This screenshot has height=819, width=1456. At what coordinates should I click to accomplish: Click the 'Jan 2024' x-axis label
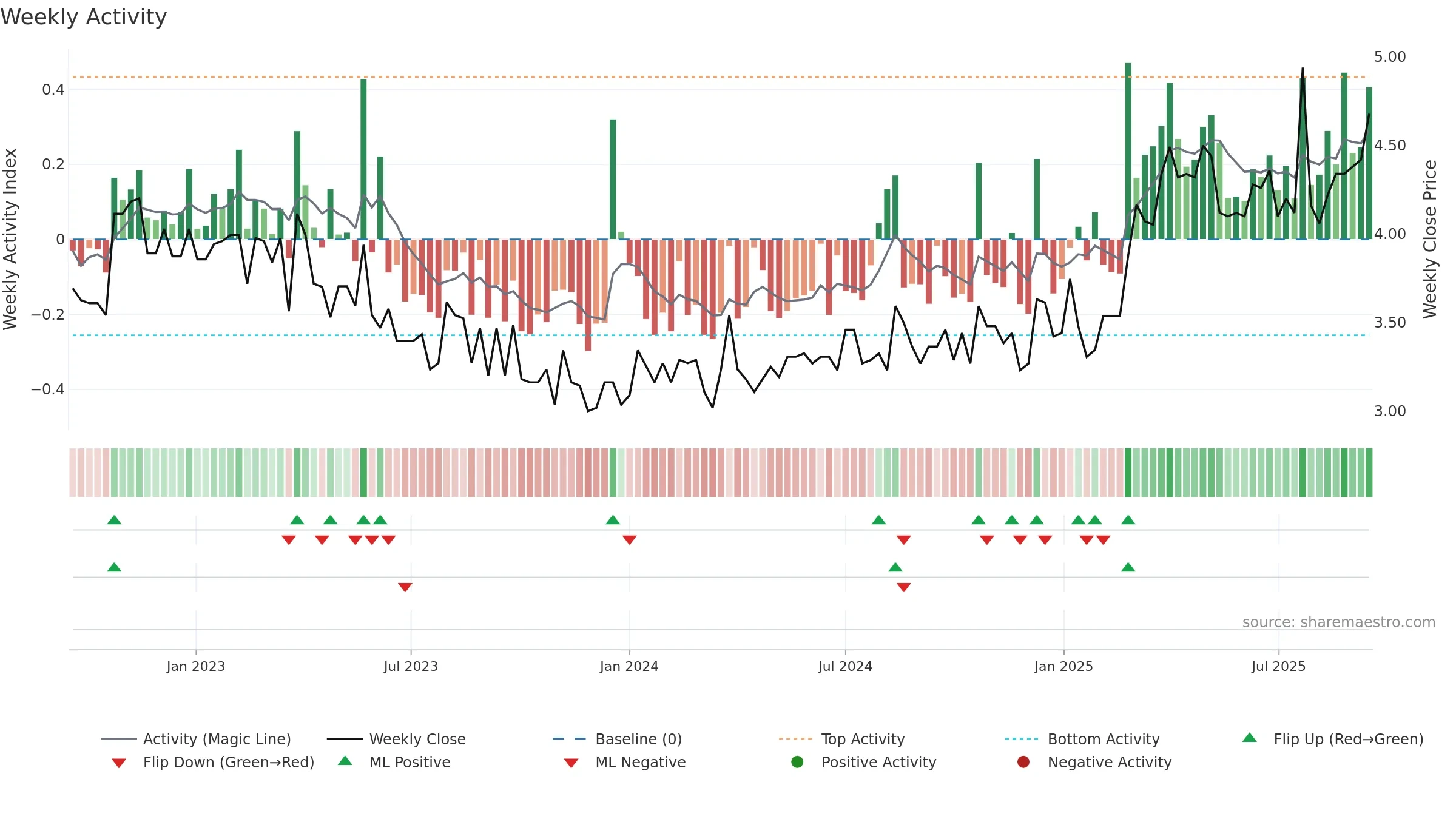[x=629, y=666]
